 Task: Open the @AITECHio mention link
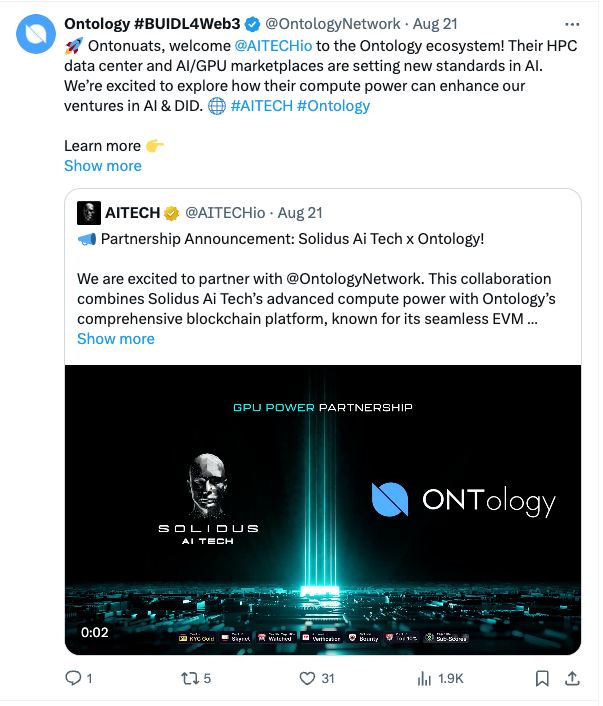[275, 46]
